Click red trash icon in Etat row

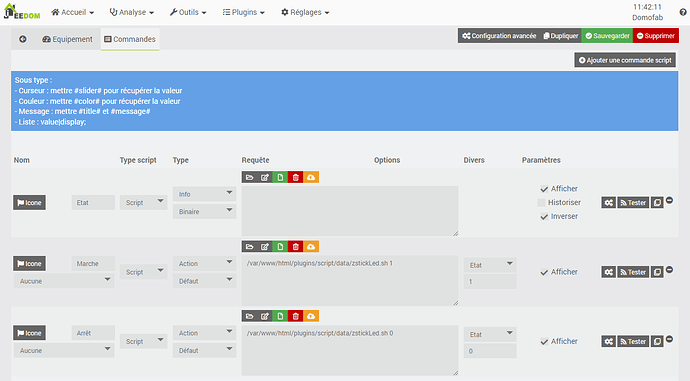coord(295,177)
